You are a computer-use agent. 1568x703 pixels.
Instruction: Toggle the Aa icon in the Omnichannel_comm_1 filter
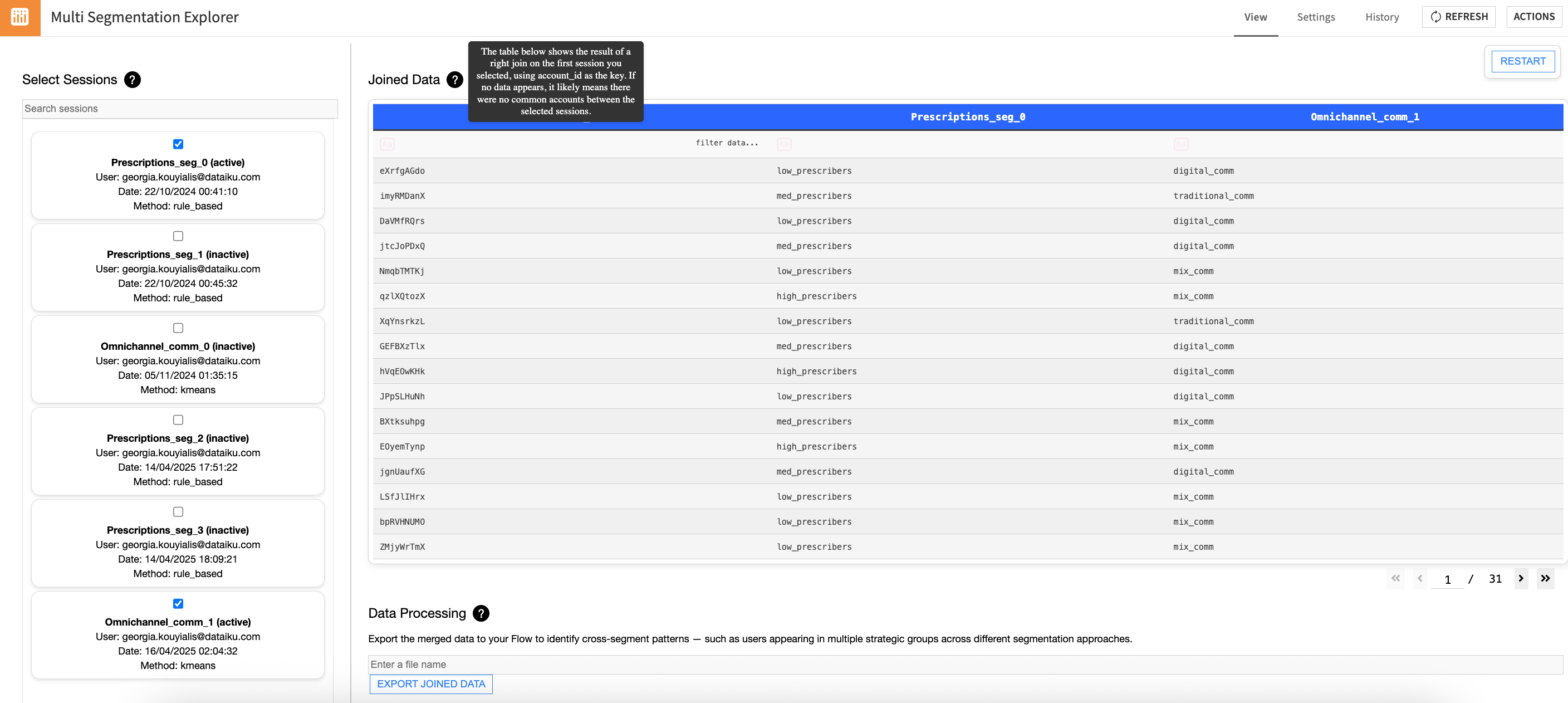1181,144
